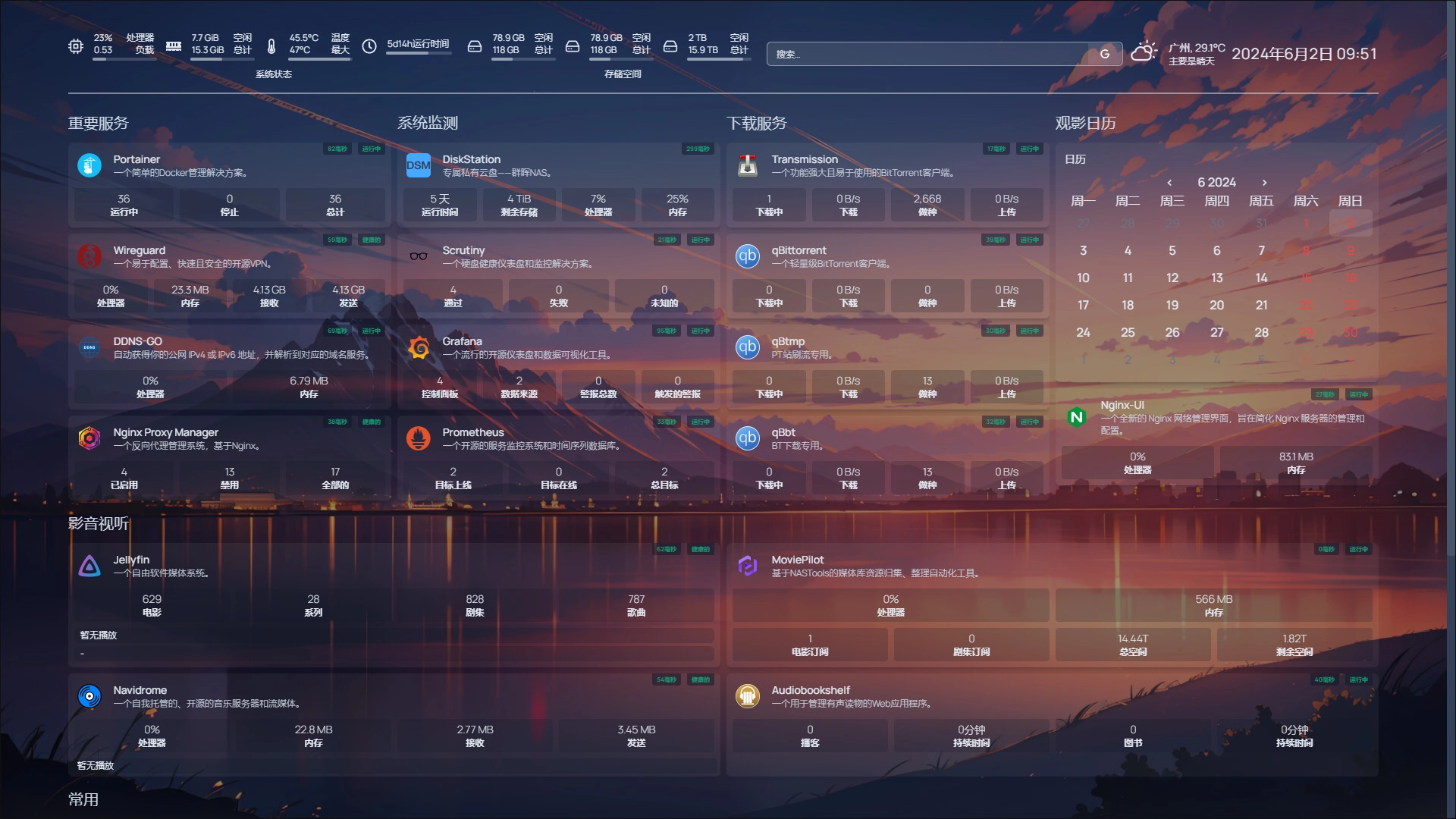Click the DDNS-GO globe icon
Image resolution: width=1456 pixels, height=819 pixels.
click(x=89, y=347)
